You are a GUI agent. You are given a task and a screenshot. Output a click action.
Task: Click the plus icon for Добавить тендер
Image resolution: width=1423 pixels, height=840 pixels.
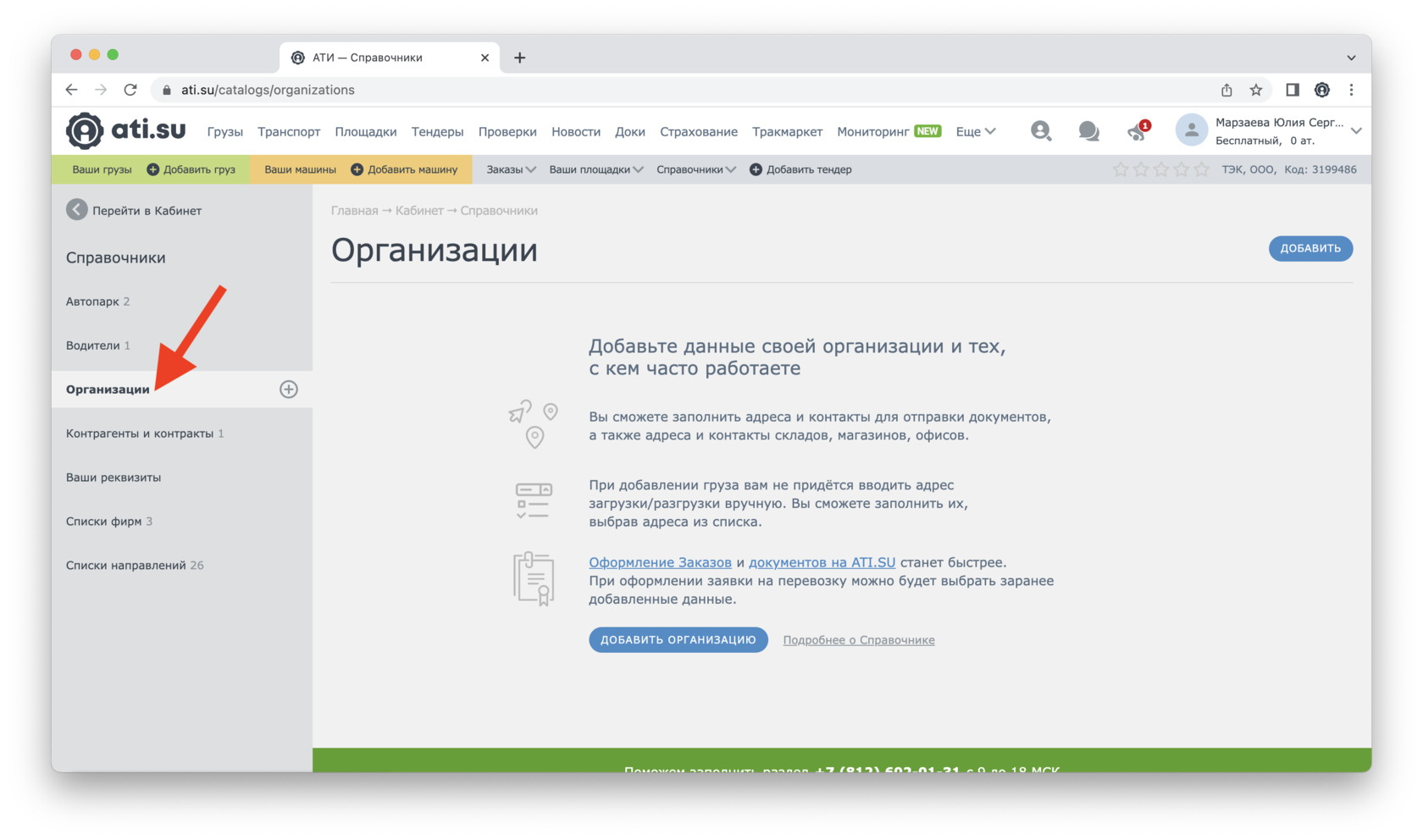tap(756, 169)
